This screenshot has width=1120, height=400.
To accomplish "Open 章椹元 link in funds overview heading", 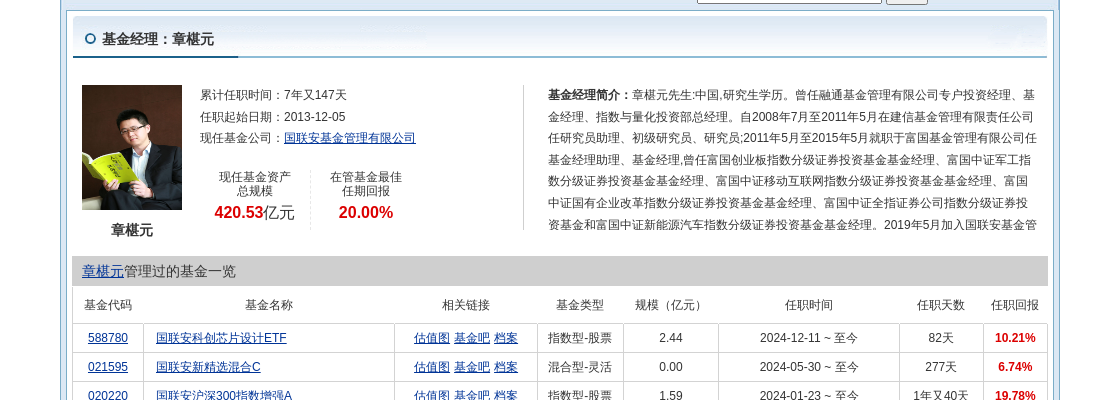I will coord(103,271).
